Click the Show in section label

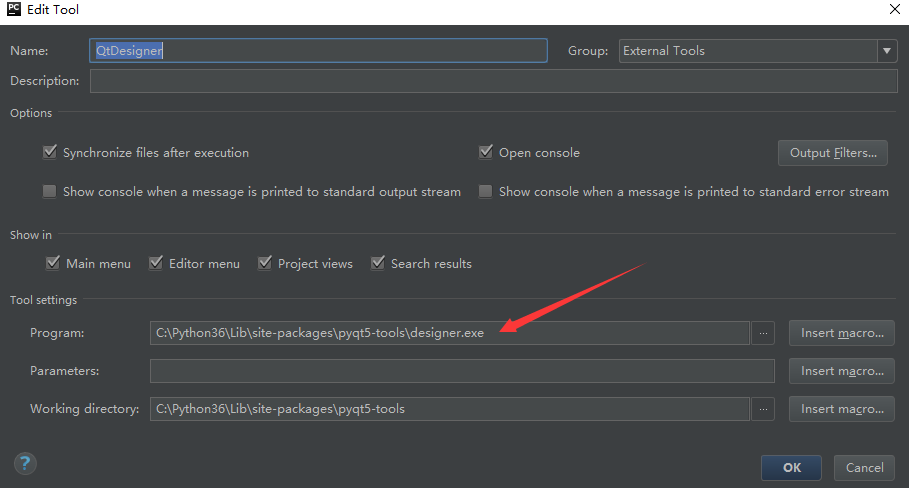(31, 235)
